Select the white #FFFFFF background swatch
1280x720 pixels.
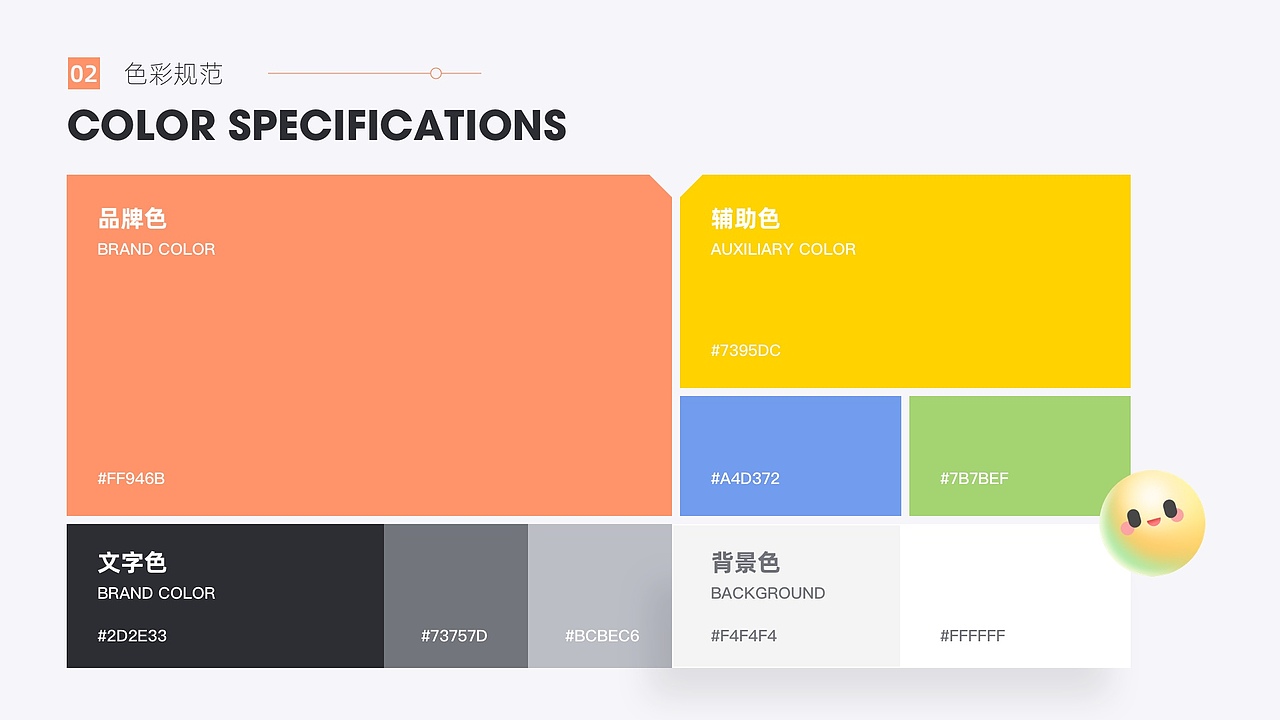[1015, 595]
